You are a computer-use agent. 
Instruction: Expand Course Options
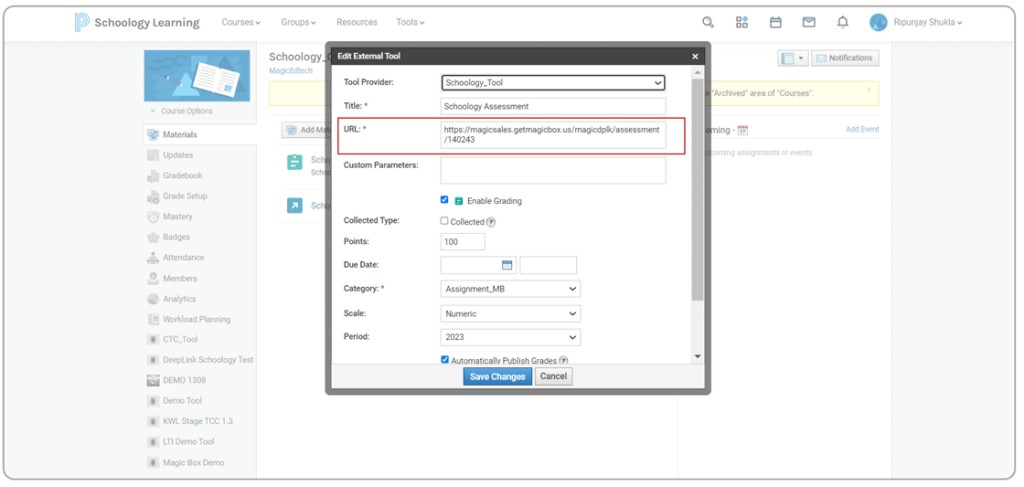(182, 111)
